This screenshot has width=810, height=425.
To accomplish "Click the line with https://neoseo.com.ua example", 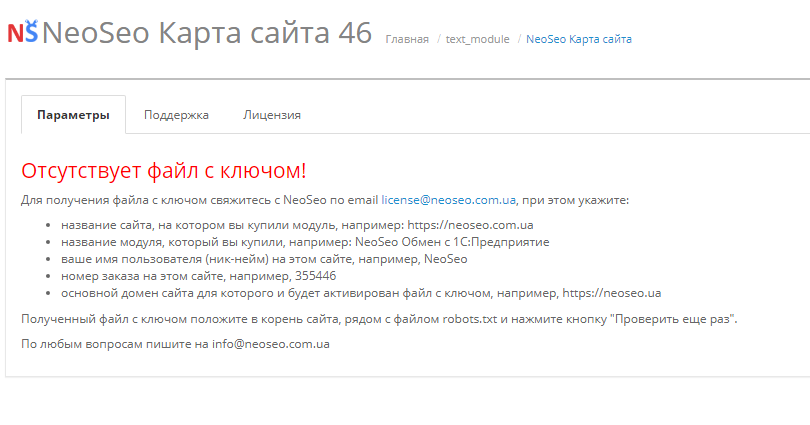I will [x=297, y=225].
